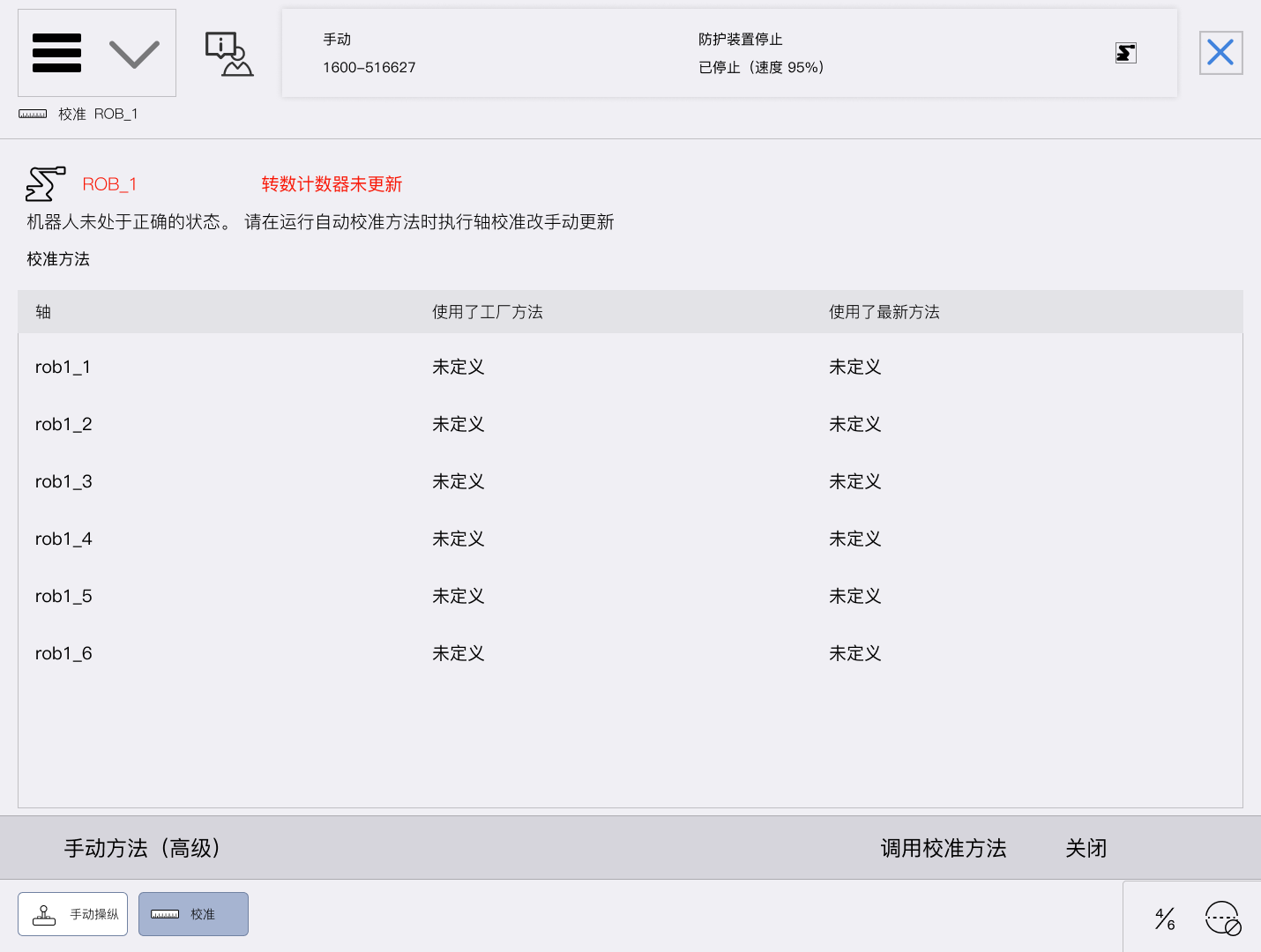Open 手动方法 (高级) manual method menu
This screenshot has height=952, width=1261.
[x=143, y=848]
